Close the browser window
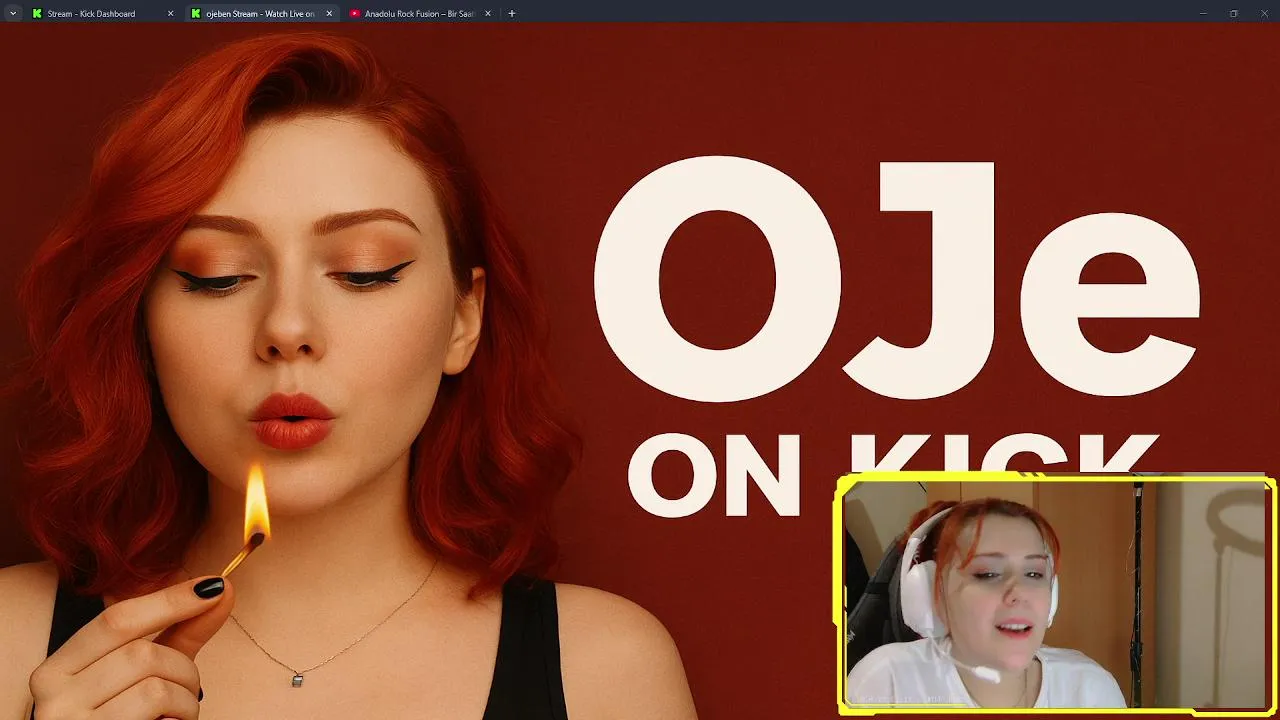This screenshot has height=720, width=1280. pos(1263,14)
